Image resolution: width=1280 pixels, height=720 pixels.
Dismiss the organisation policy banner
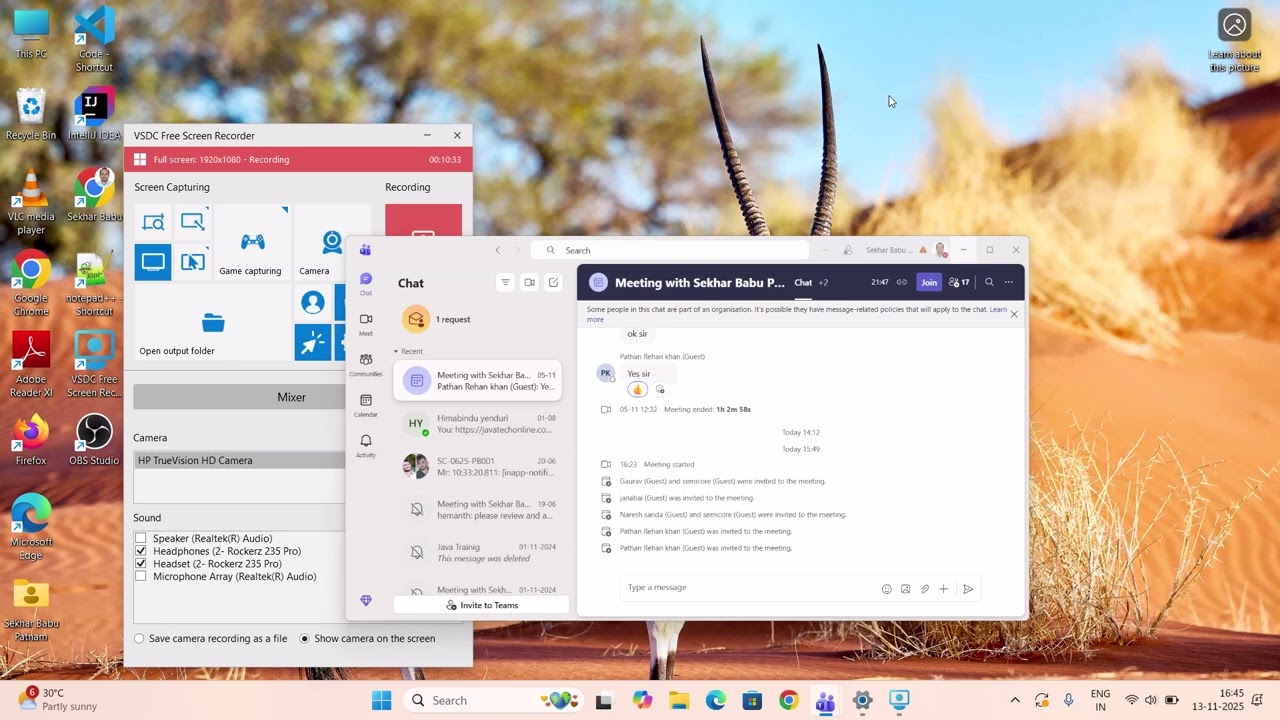click(1014, 314)
